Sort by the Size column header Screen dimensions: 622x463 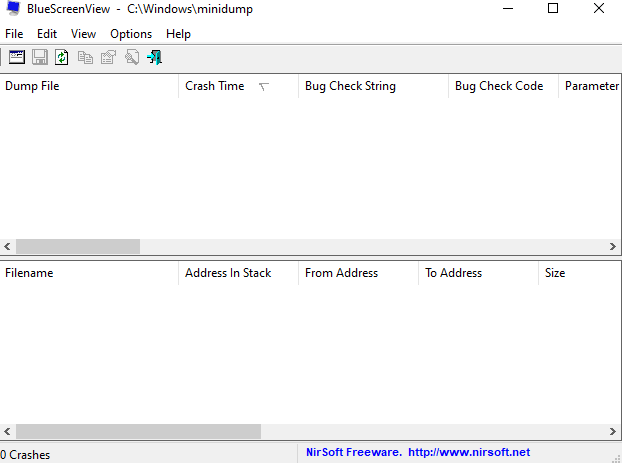[x=580, y=273]
